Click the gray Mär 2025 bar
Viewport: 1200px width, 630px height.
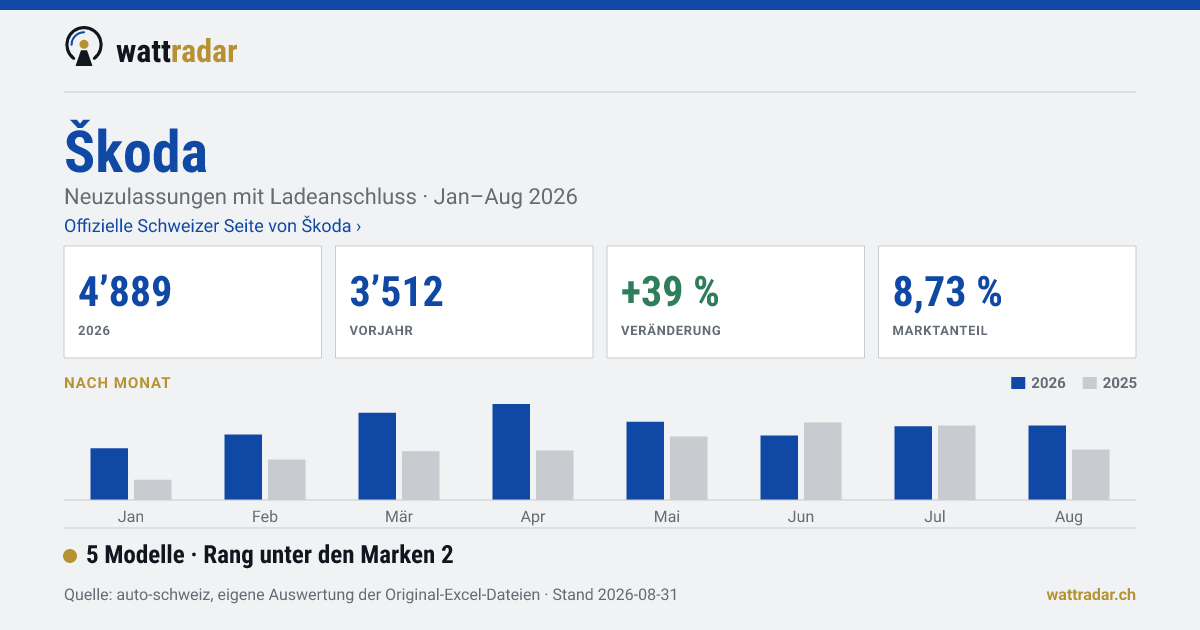pos(421,476)
